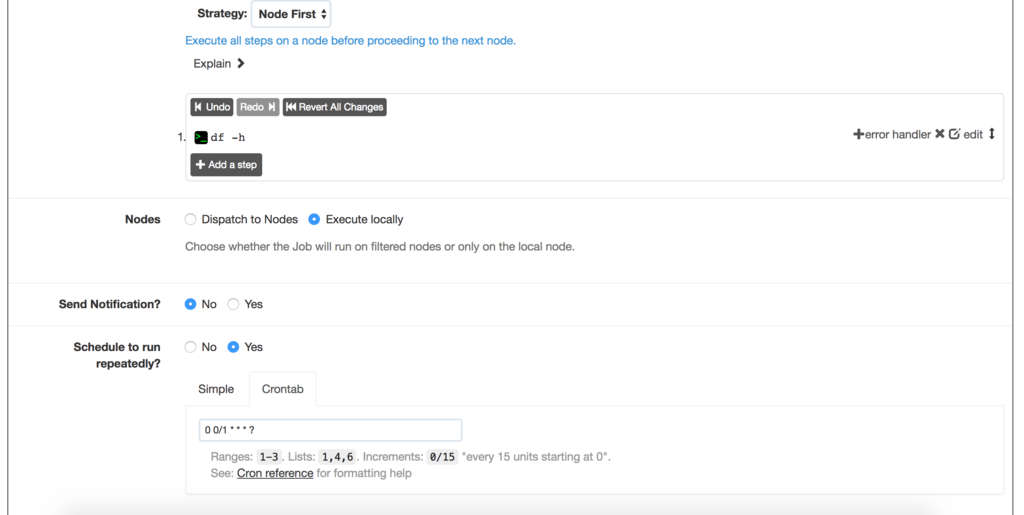Image resolution: width=1024 pixels, height=515 pixels.
Task: Click Undo in the workflow toolbar
Action: [212, 107]
